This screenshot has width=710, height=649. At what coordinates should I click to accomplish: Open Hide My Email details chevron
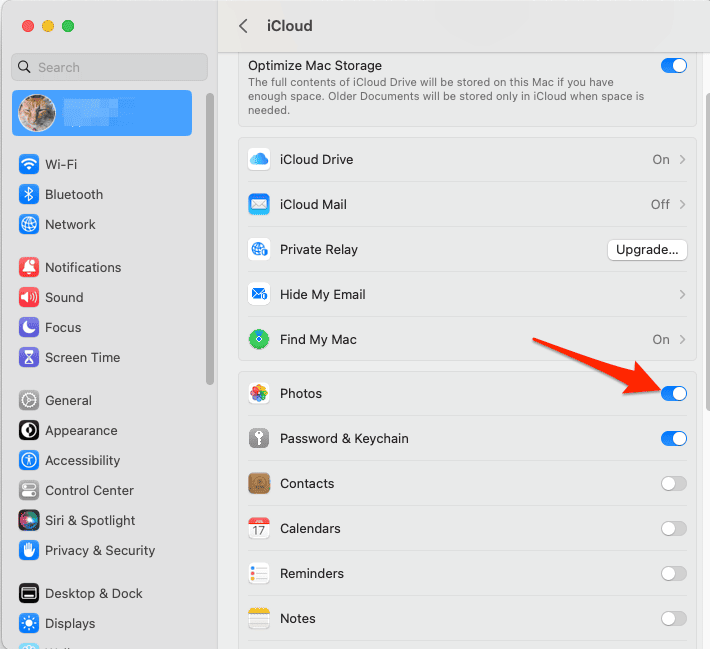(x=683, y=294)
